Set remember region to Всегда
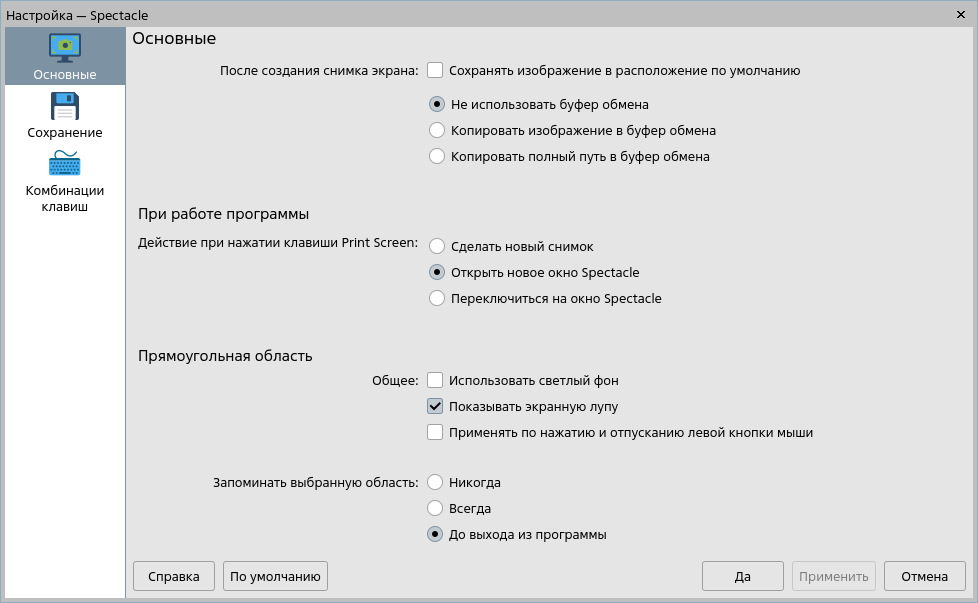 [435, 508]
